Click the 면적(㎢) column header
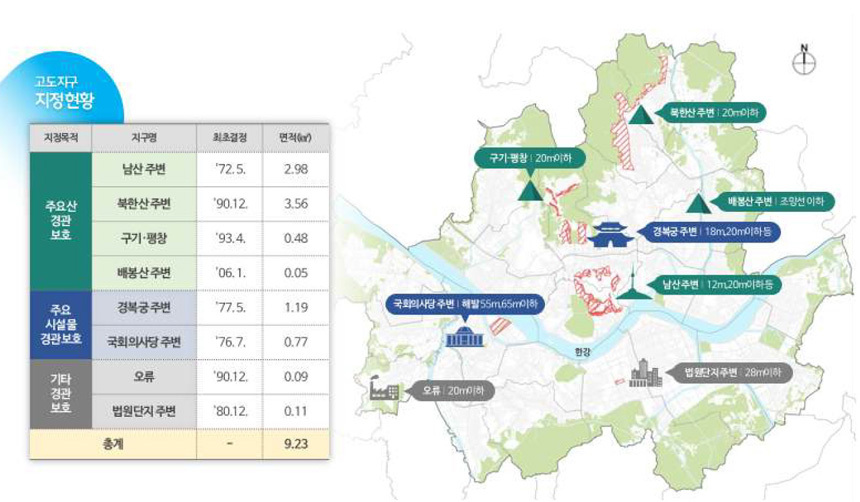860x502 pixels. (295, 137)
